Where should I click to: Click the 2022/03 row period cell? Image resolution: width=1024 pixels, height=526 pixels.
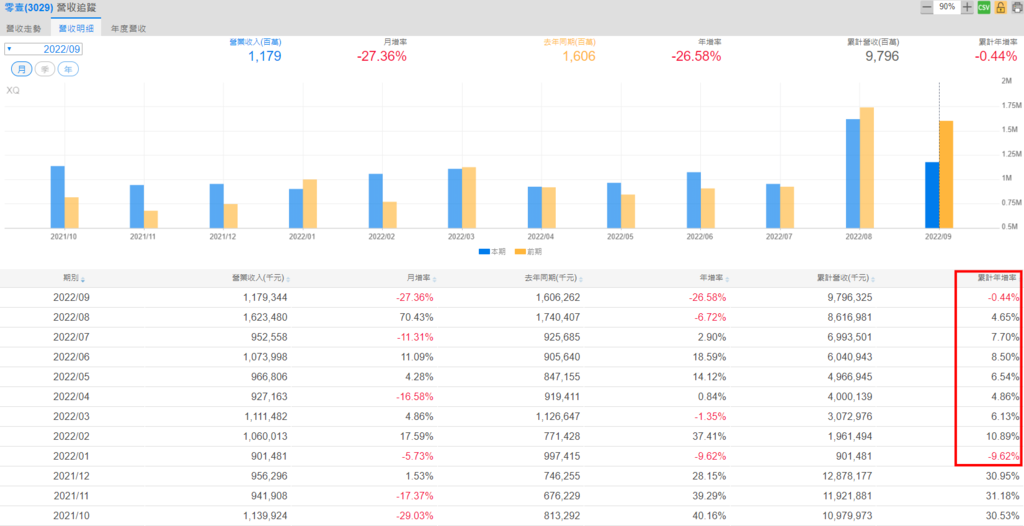click(71, 417)
